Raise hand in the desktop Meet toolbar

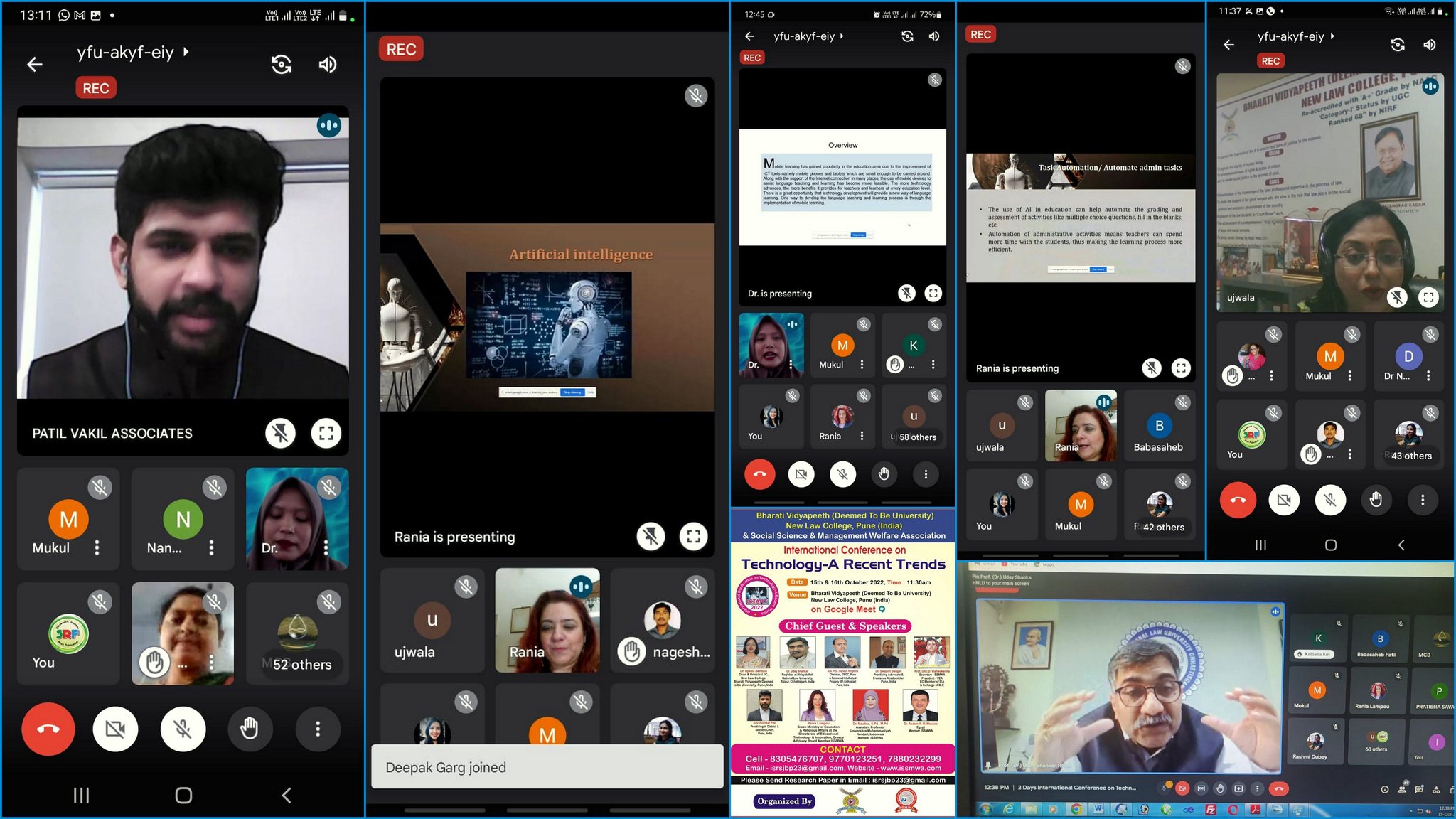(x=1220, y=788)
